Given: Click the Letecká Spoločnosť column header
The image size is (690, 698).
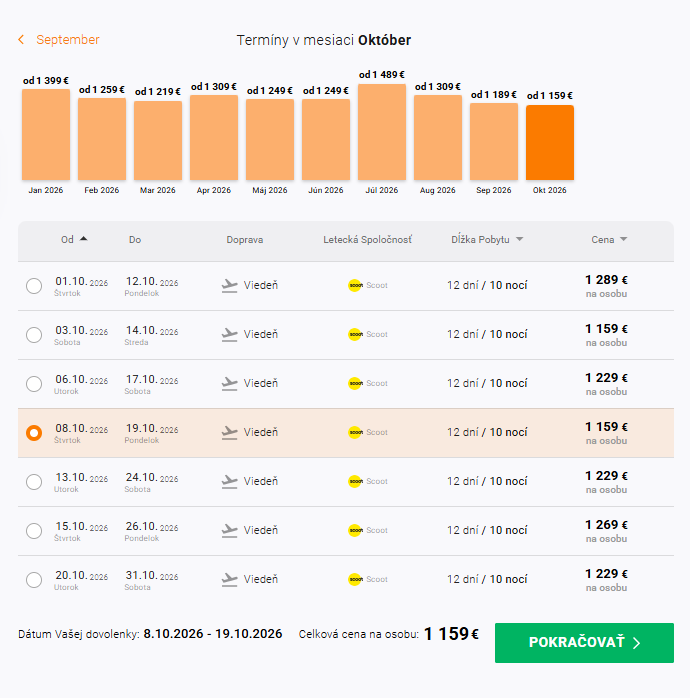Looking at the screenshot, I should click(x=367, y=240).
